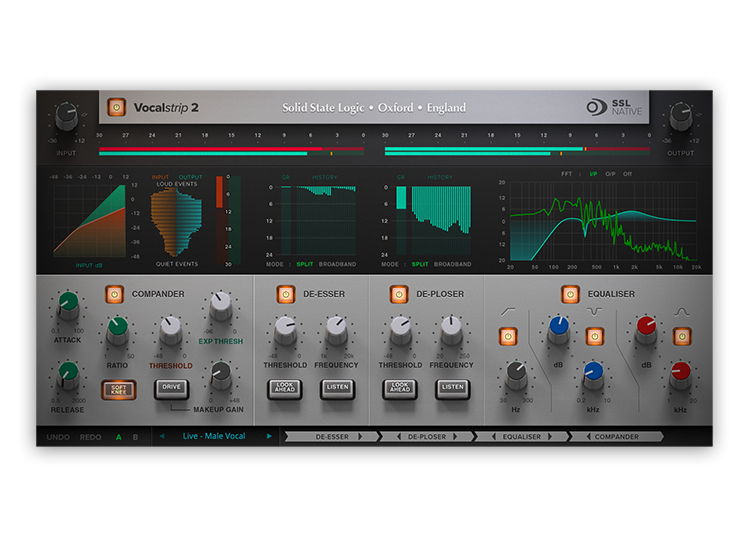Image resolution: width=750 pixels, height=538 pixels.
Task: Click the De-Ploser Frequency knob
Action: tap(451, 330)
